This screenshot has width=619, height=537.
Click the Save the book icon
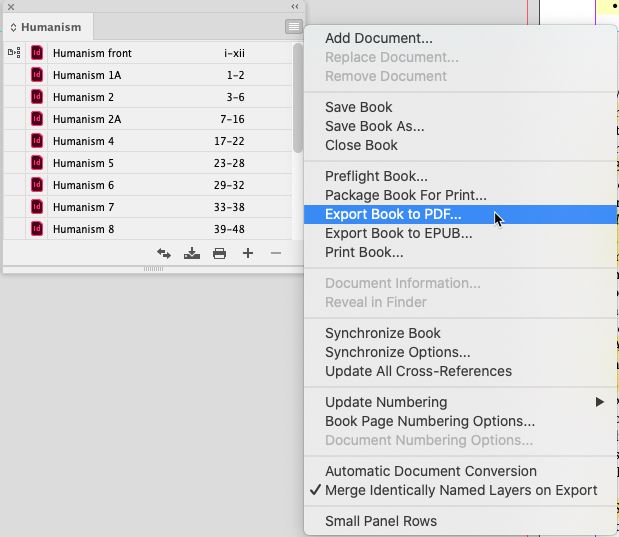pos(192,253)
